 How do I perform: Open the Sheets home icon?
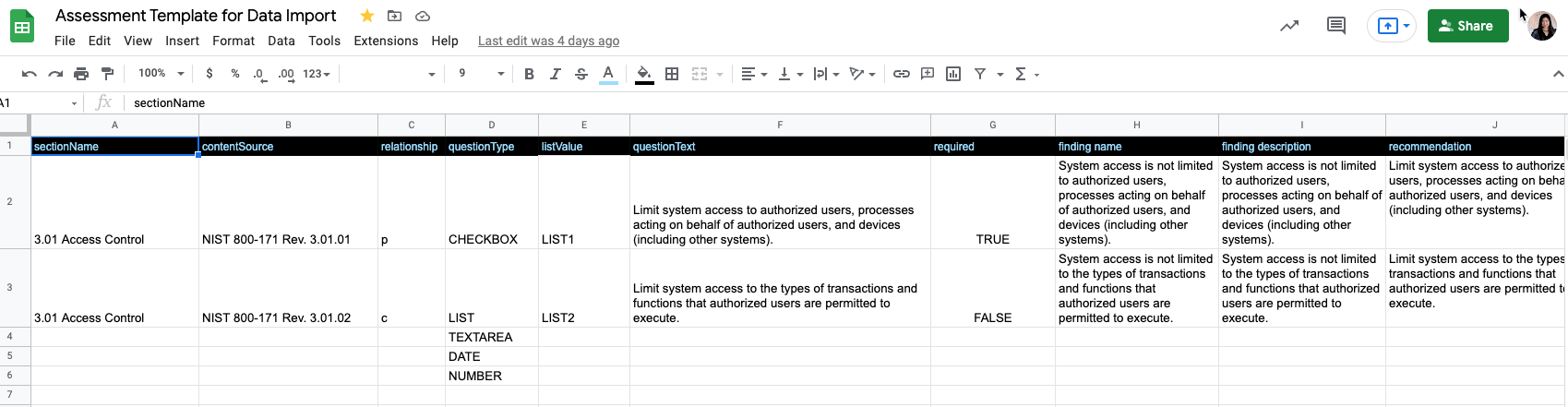click(x=22, y=26)
